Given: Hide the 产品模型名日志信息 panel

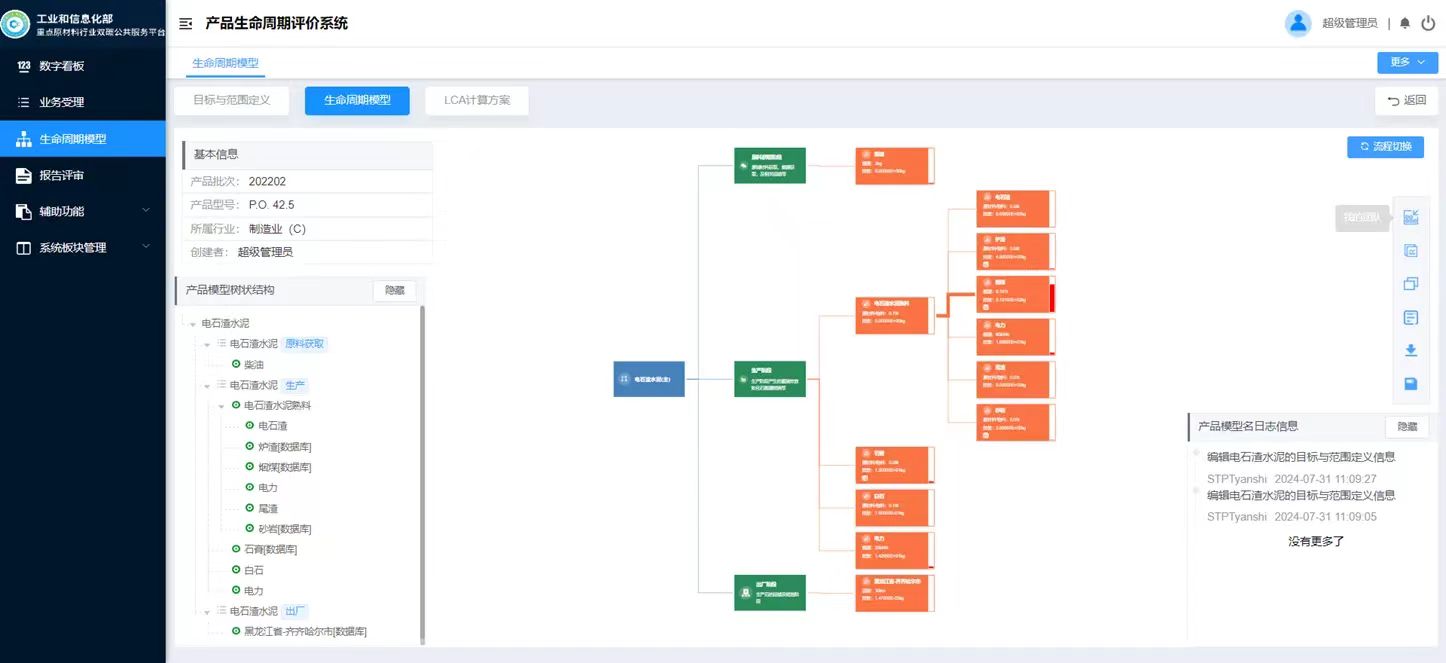Looking at the screenshot, I should (1406, 426).
